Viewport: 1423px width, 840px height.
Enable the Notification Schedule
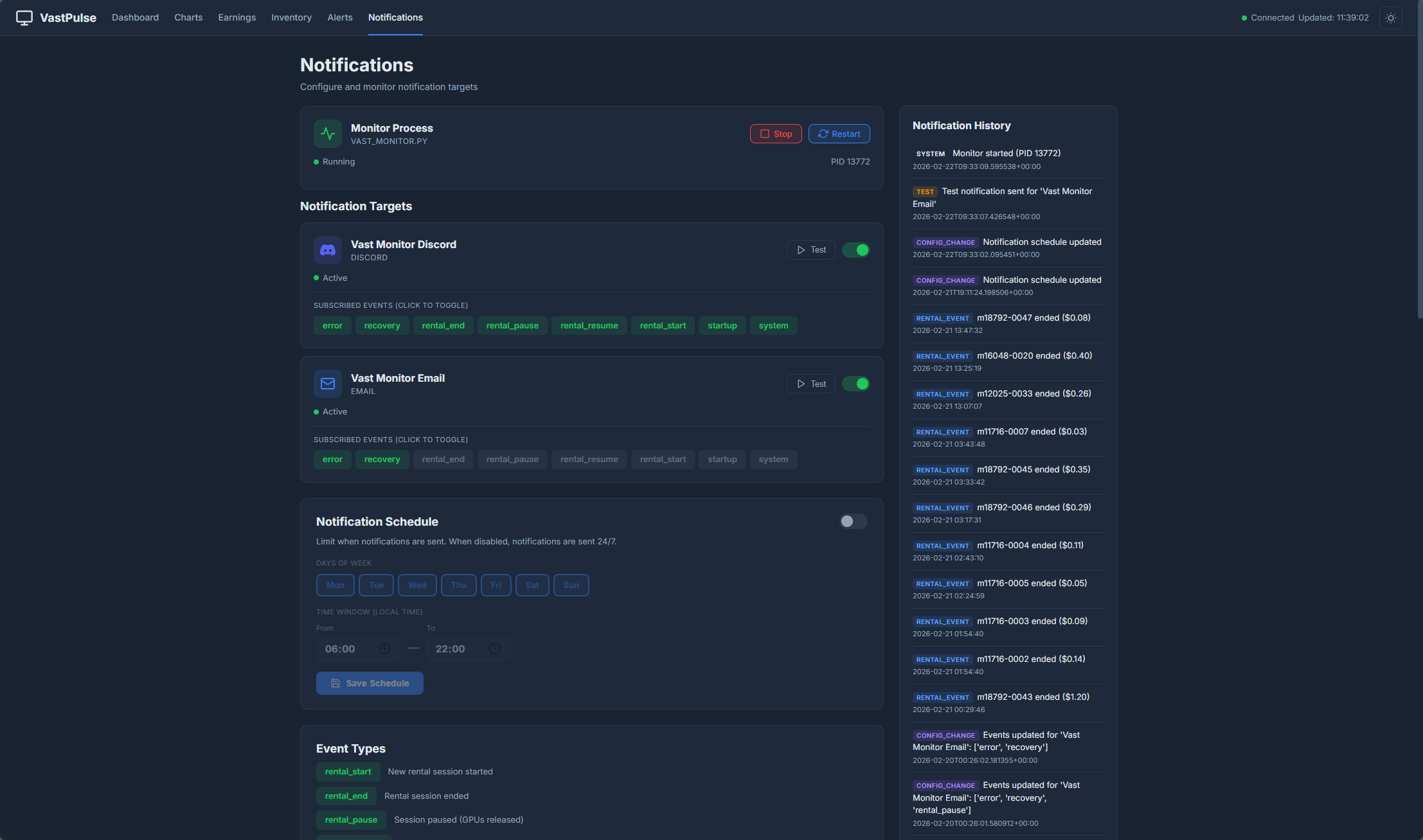pos(853,521)
